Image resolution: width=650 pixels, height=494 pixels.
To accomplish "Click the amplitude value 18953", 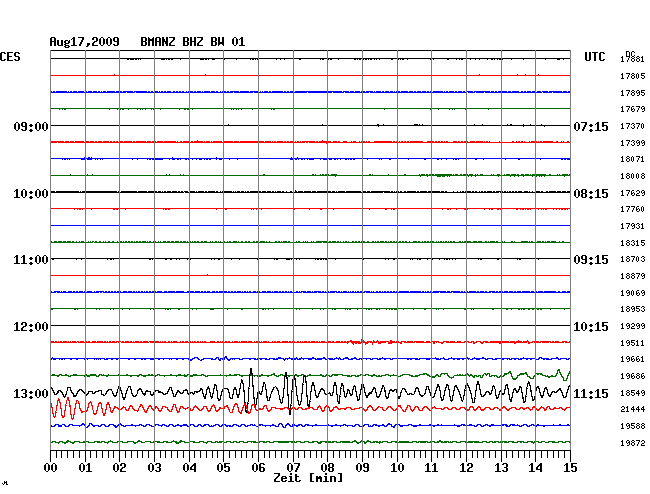I will click(x=633, y=309).
